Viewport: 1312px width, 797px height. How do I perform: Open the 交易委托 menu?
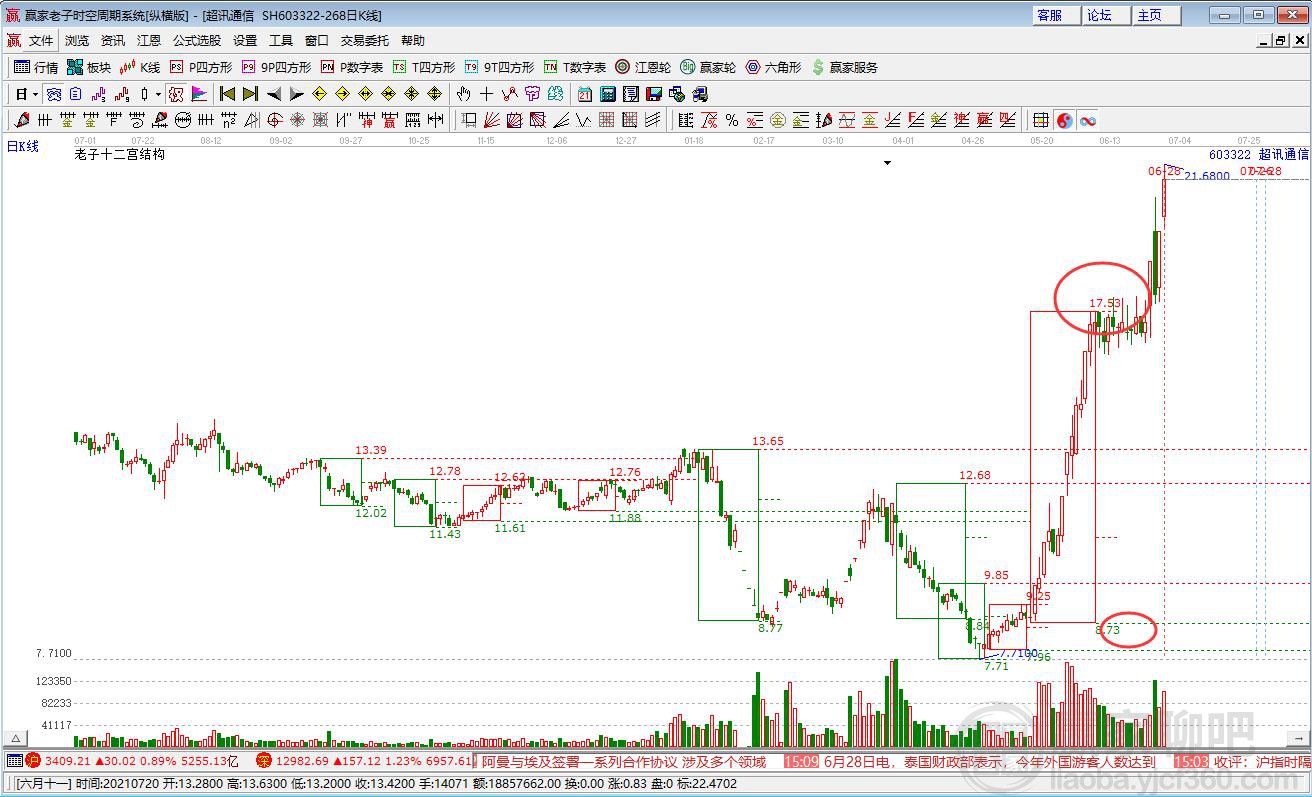coord(365,41)
